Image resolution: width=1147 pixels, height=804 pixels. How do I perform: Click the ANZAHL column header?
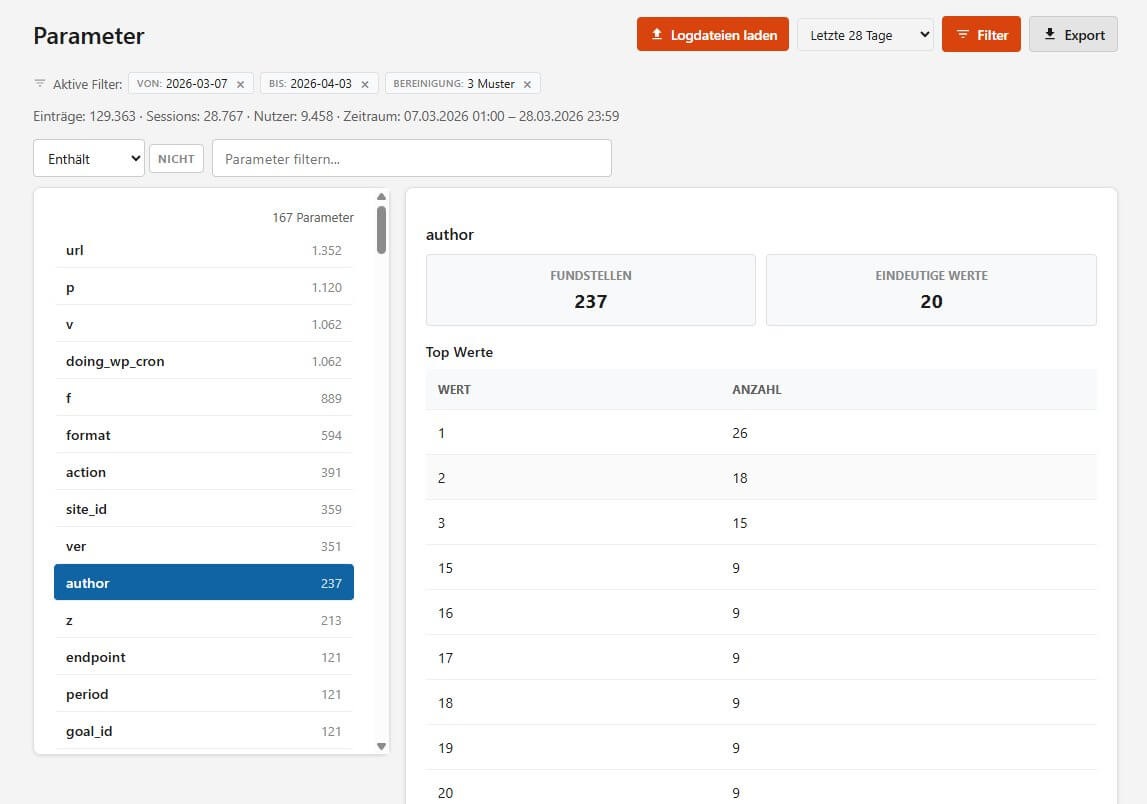click(756, 390)
